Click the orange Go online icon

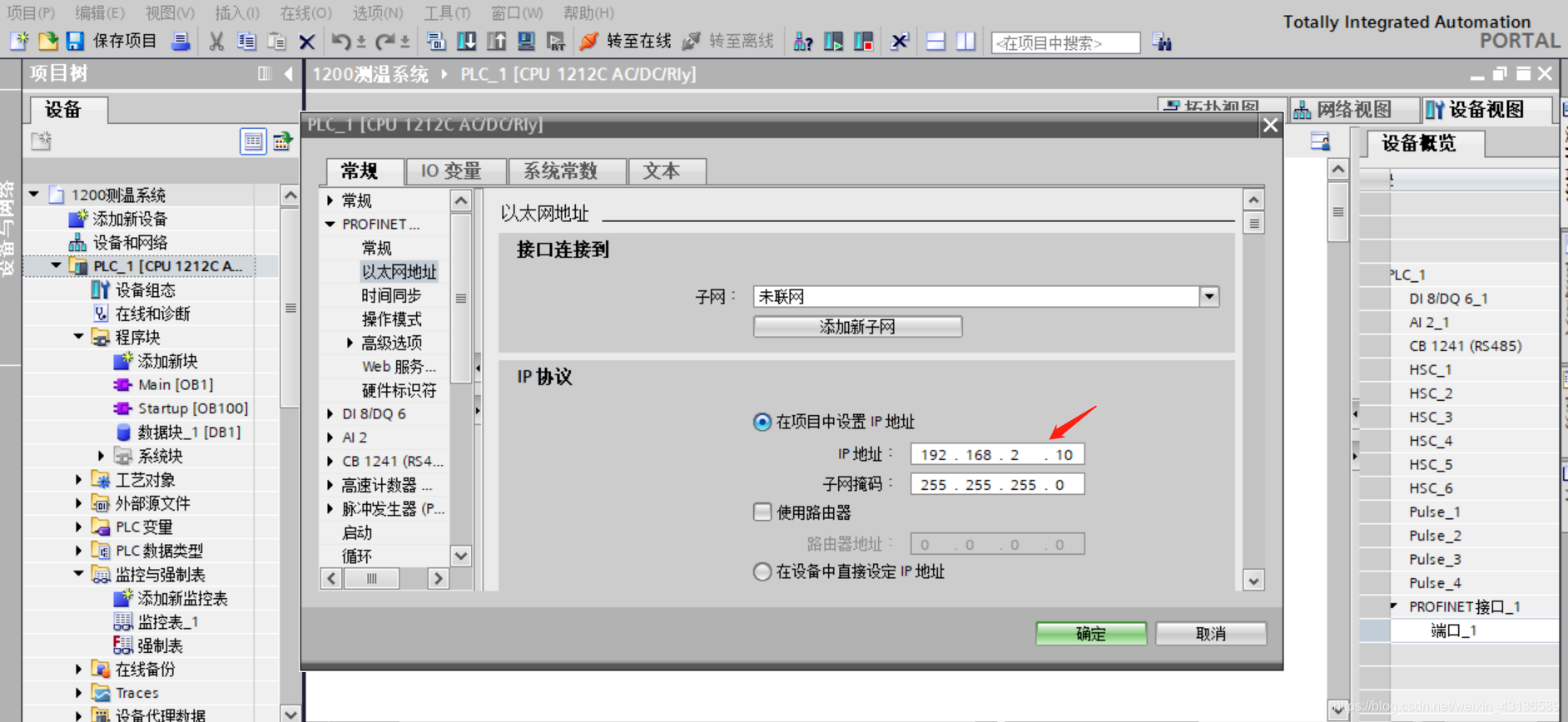(x=588, y=41)
